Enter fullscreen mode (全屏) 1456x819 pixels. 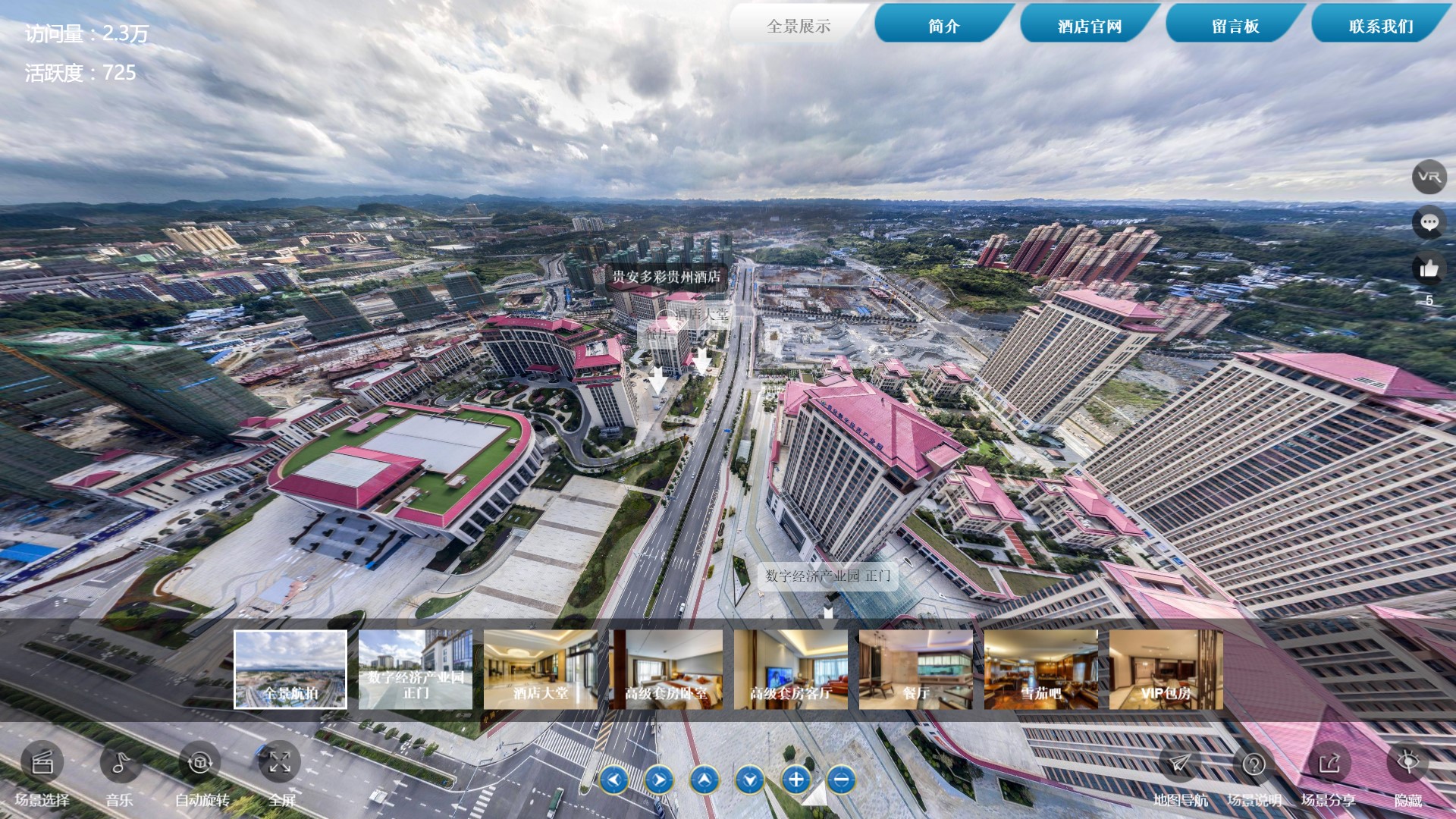[280, 763]
